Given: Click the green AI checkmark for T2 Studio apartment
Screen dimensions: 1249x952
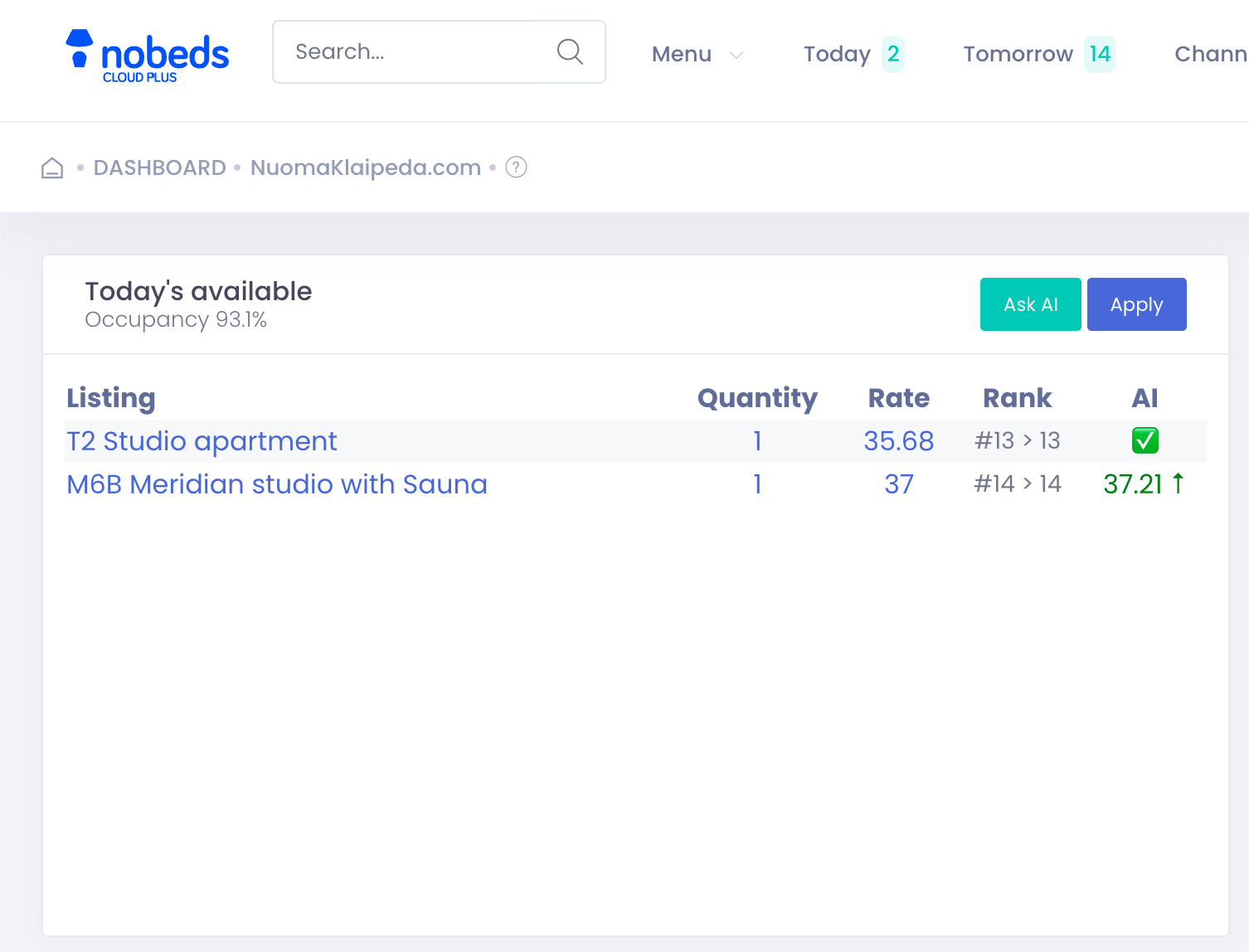Looking at the screenshot, I should pyautogui.click(x=1145, y=440).
